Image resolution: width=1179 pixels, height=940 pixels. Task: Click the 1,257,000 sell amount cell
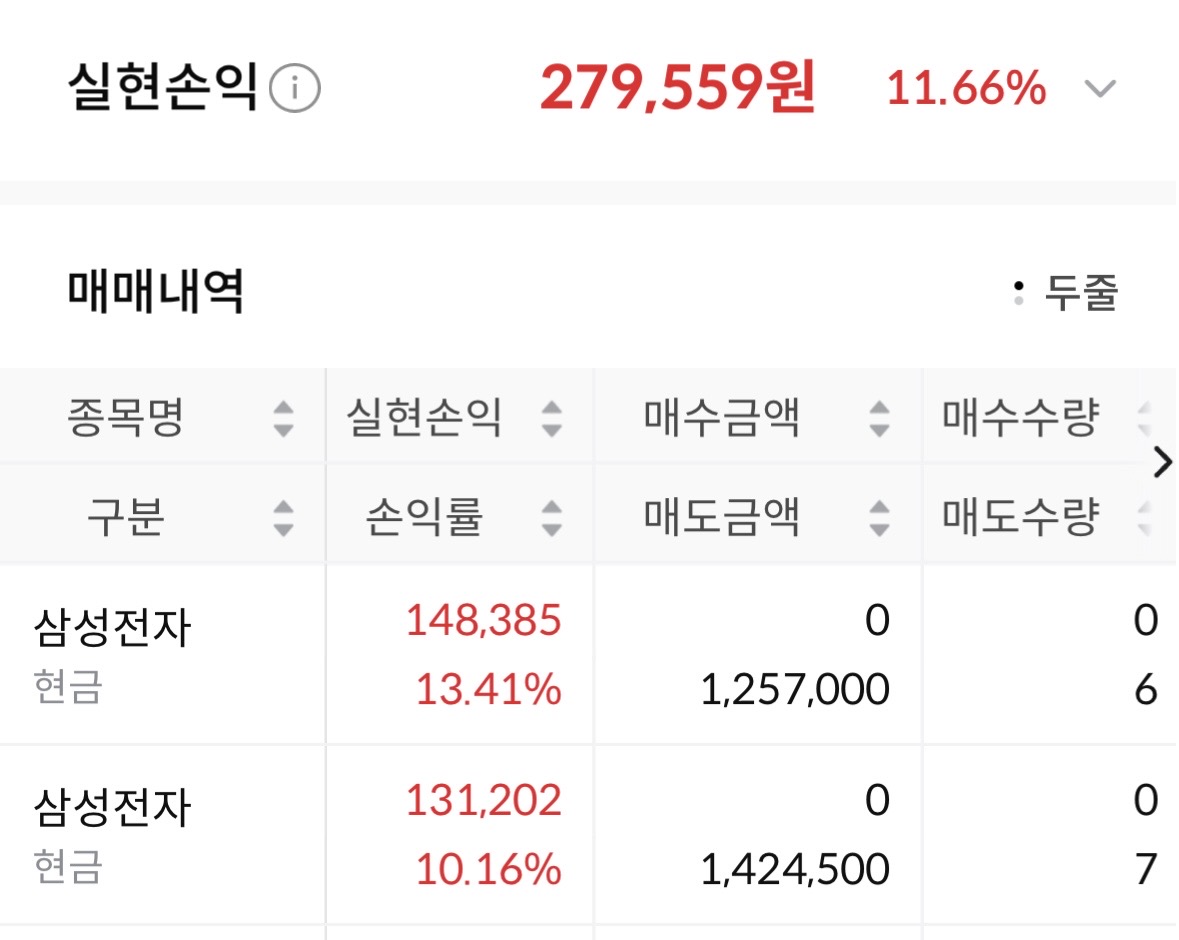click(794, 690)
